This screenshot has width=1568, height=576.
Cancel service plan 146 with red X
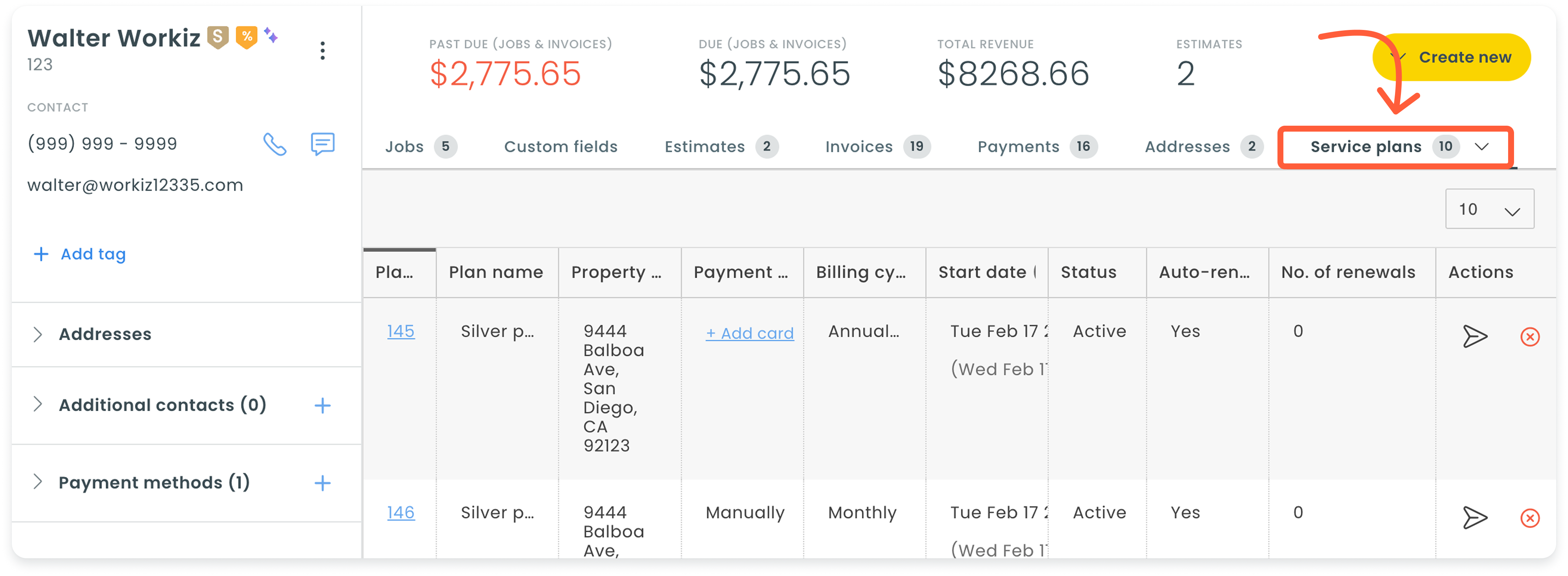[1530, 518]
